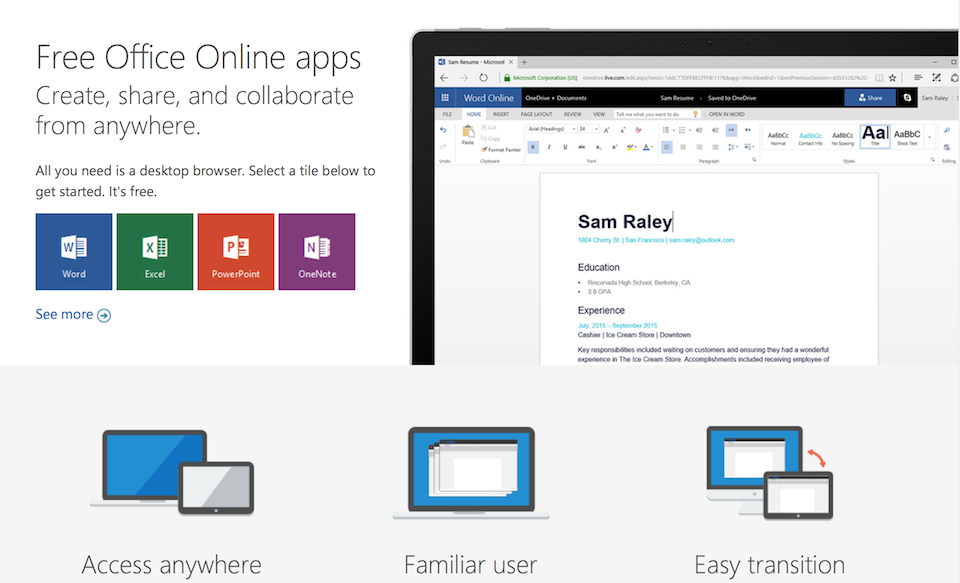Launch the Excel Online tile
960x583 pixels.
(x=155, y=252)
